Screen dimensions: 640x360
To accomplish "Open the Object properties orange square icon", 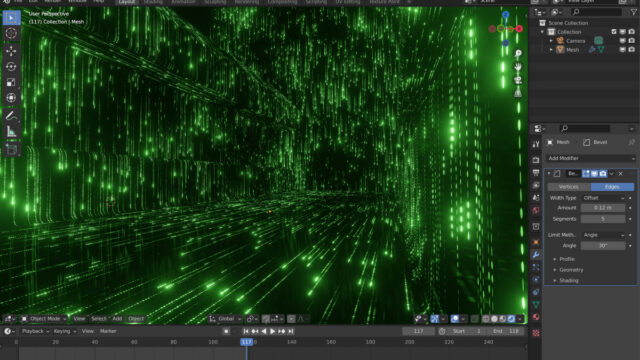I will pos(536,242).
